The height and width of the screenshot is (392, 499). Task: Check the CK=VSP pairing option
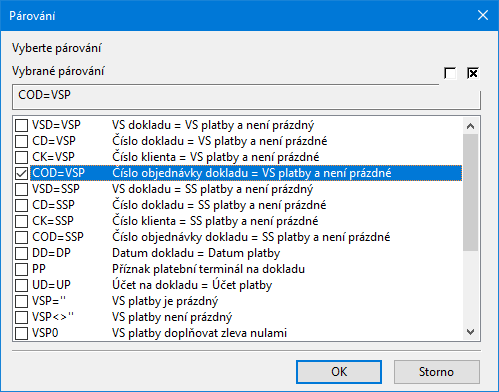pos(22,158)
